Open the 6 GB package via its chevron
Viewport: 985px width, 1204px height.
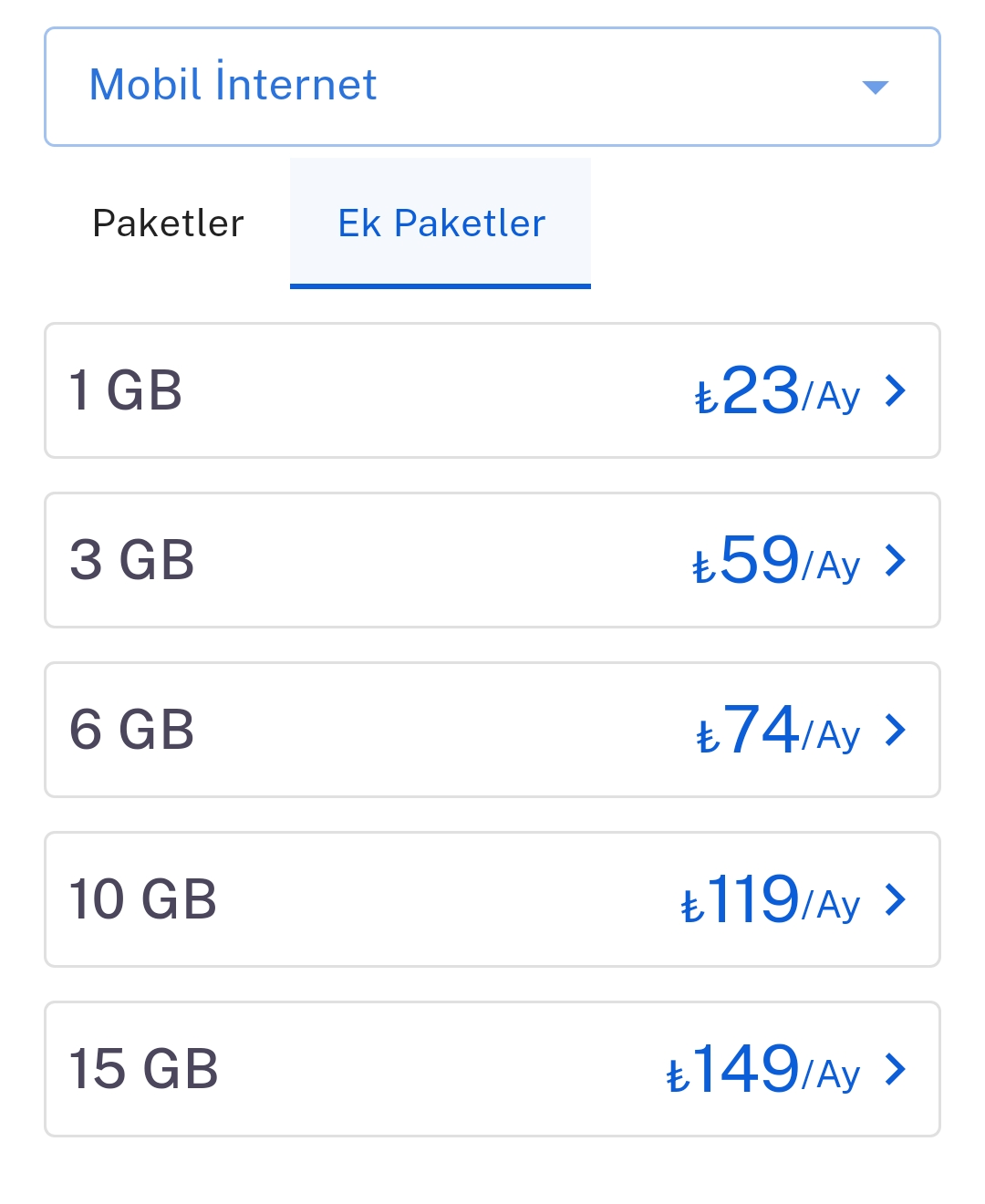[896, 730]
